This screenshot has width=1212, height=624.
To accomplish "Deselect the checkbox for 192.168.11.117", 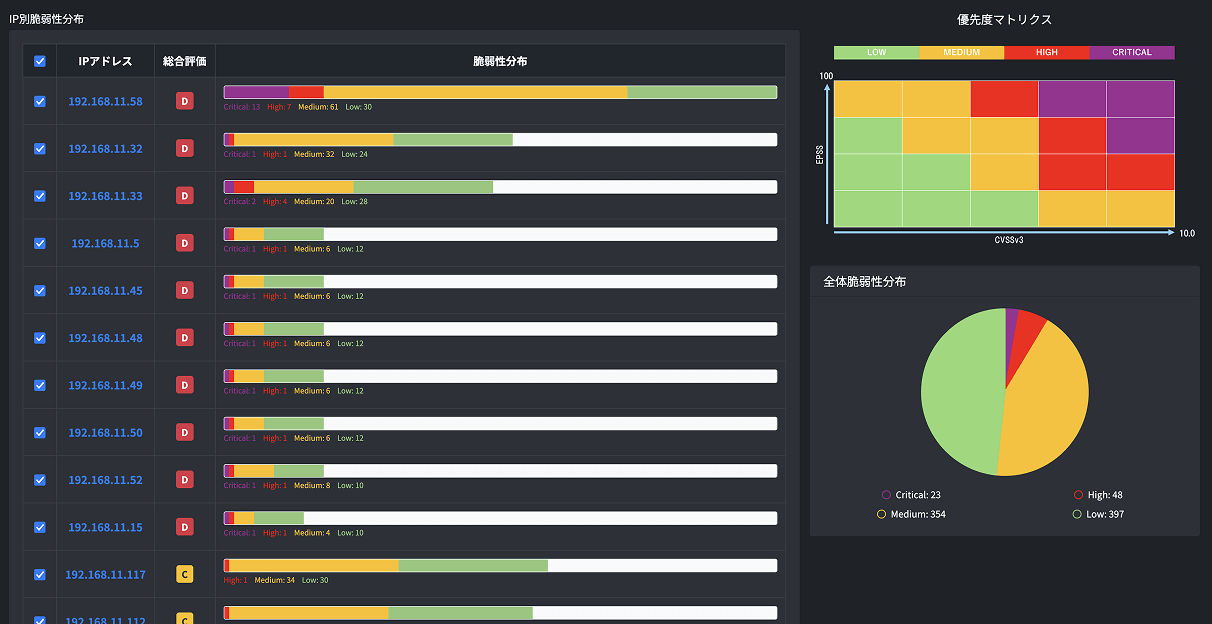I will [x=40, y=574].
